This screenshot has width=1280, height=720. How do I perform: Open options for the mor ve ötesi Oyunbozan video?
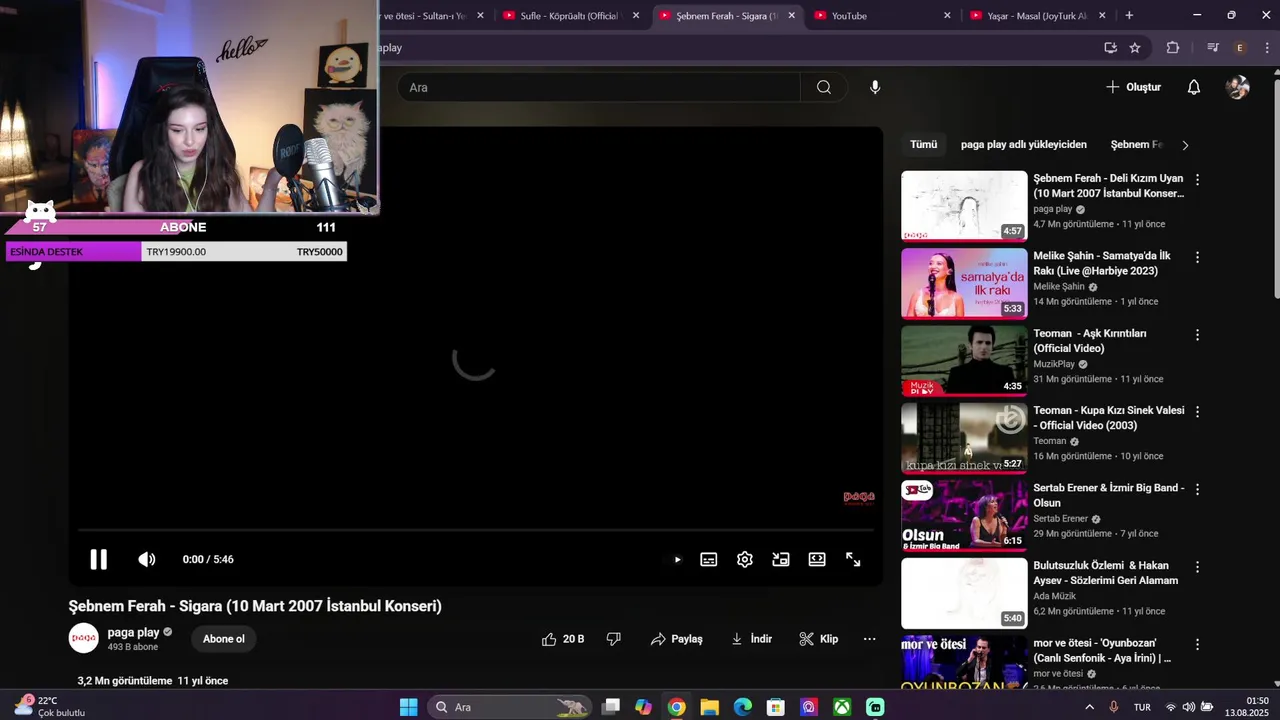[x=1197, y=643]
